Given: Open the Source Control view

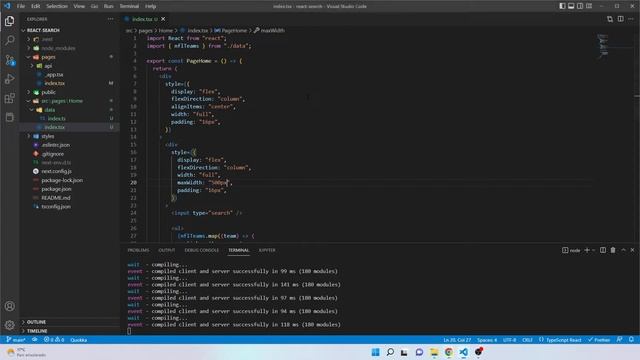Looking at the screenshot, I should pyautogui.click(x=9, y=60).
